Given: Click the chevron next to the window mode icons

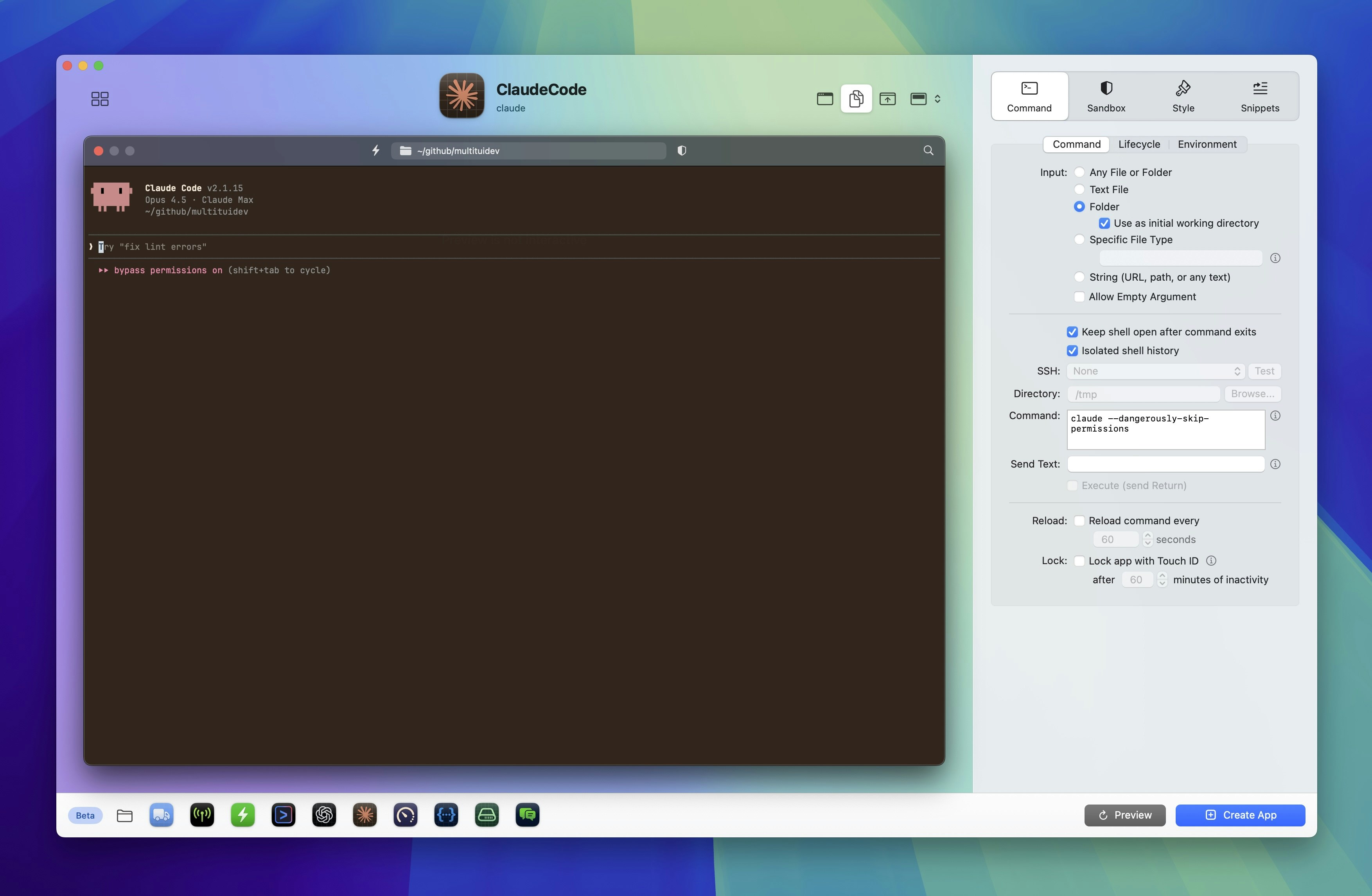Looking at the screenshot, I should pos(938,99).
